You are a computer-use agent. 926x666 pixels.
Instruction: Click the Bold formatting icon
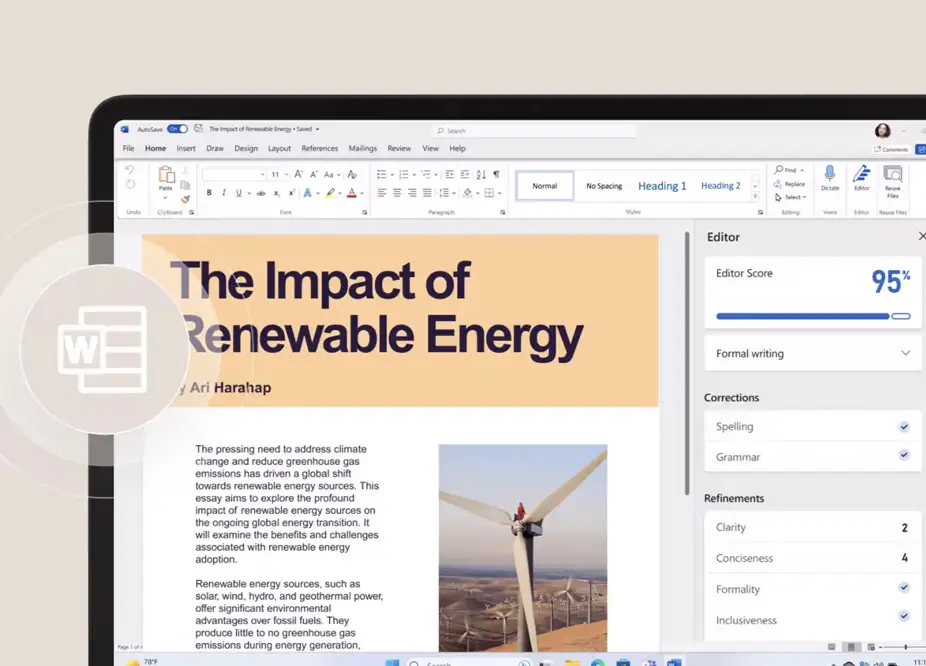tap(209, 193)
